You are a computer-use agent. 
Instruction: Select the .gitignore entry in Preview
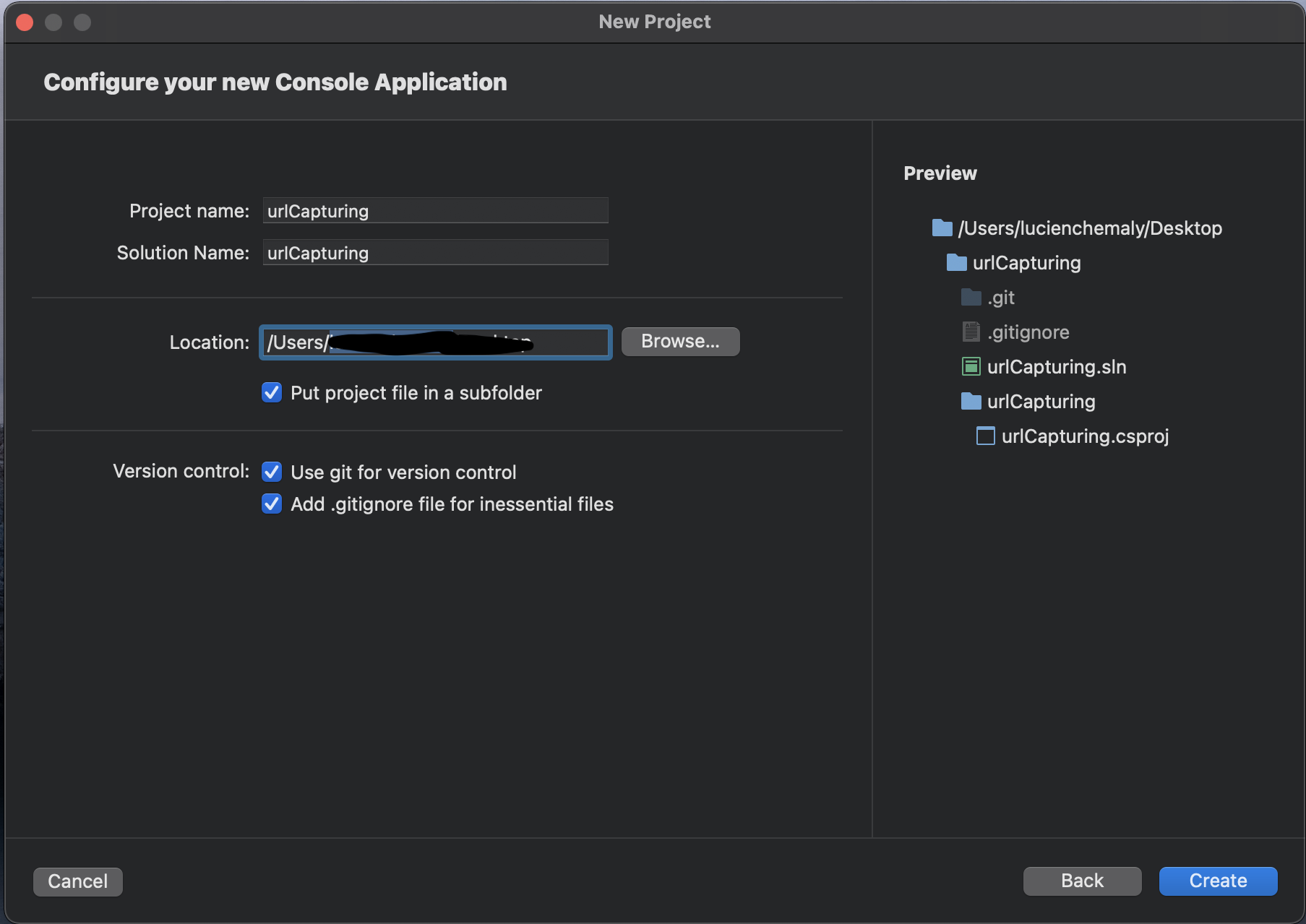point(1028,332)
